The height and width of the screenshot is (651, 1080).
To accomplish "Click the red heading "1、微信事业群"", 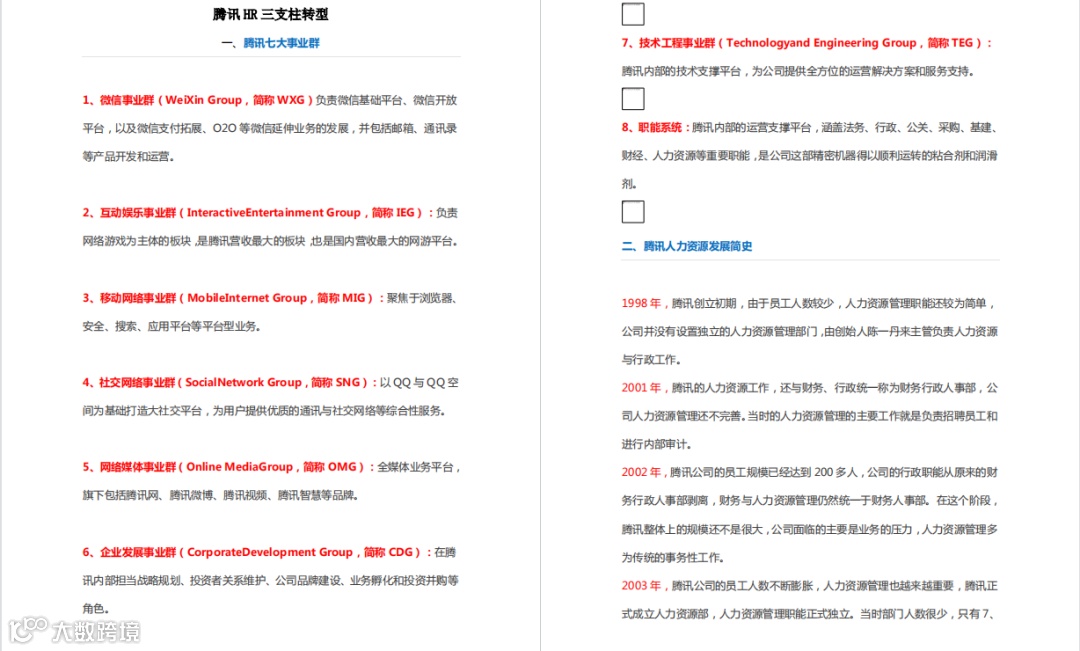I will [118, 100].
